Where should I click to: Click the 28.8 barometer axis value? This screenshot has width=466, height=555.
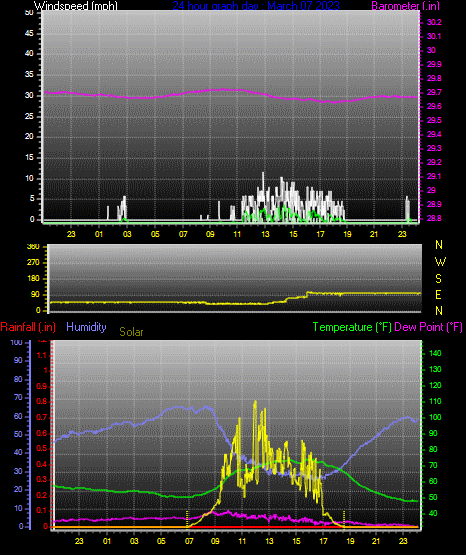pos(434,218)
